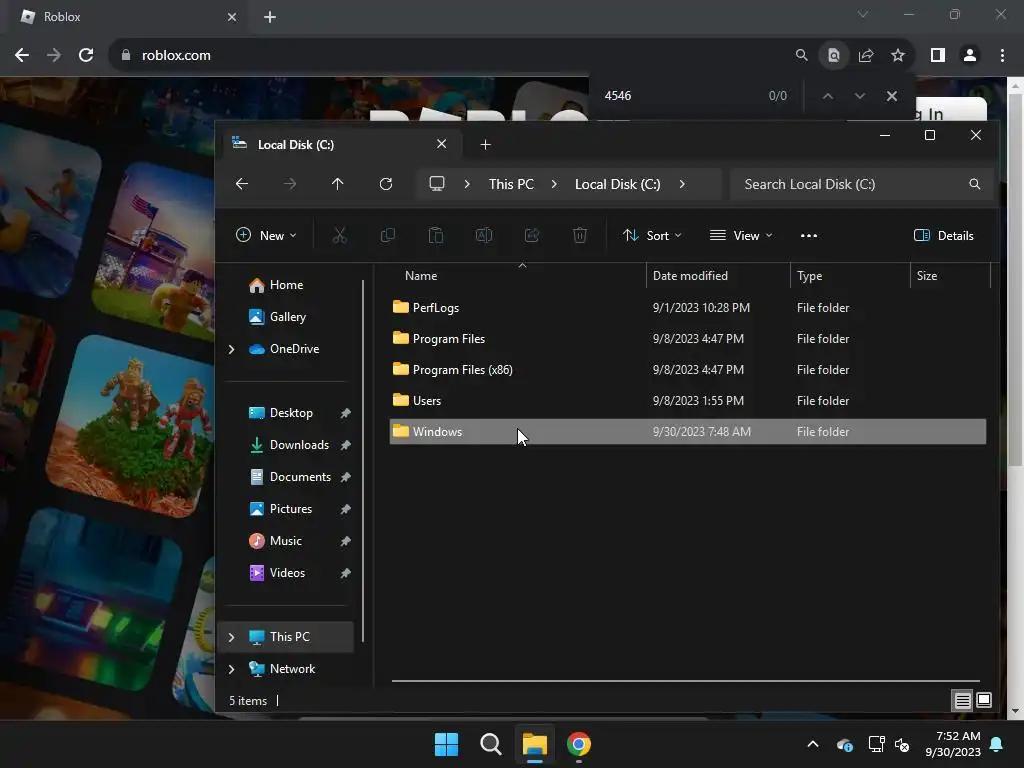Open the View dropdown
This screenshot has height=768, width=1024.
coord(741,236)
